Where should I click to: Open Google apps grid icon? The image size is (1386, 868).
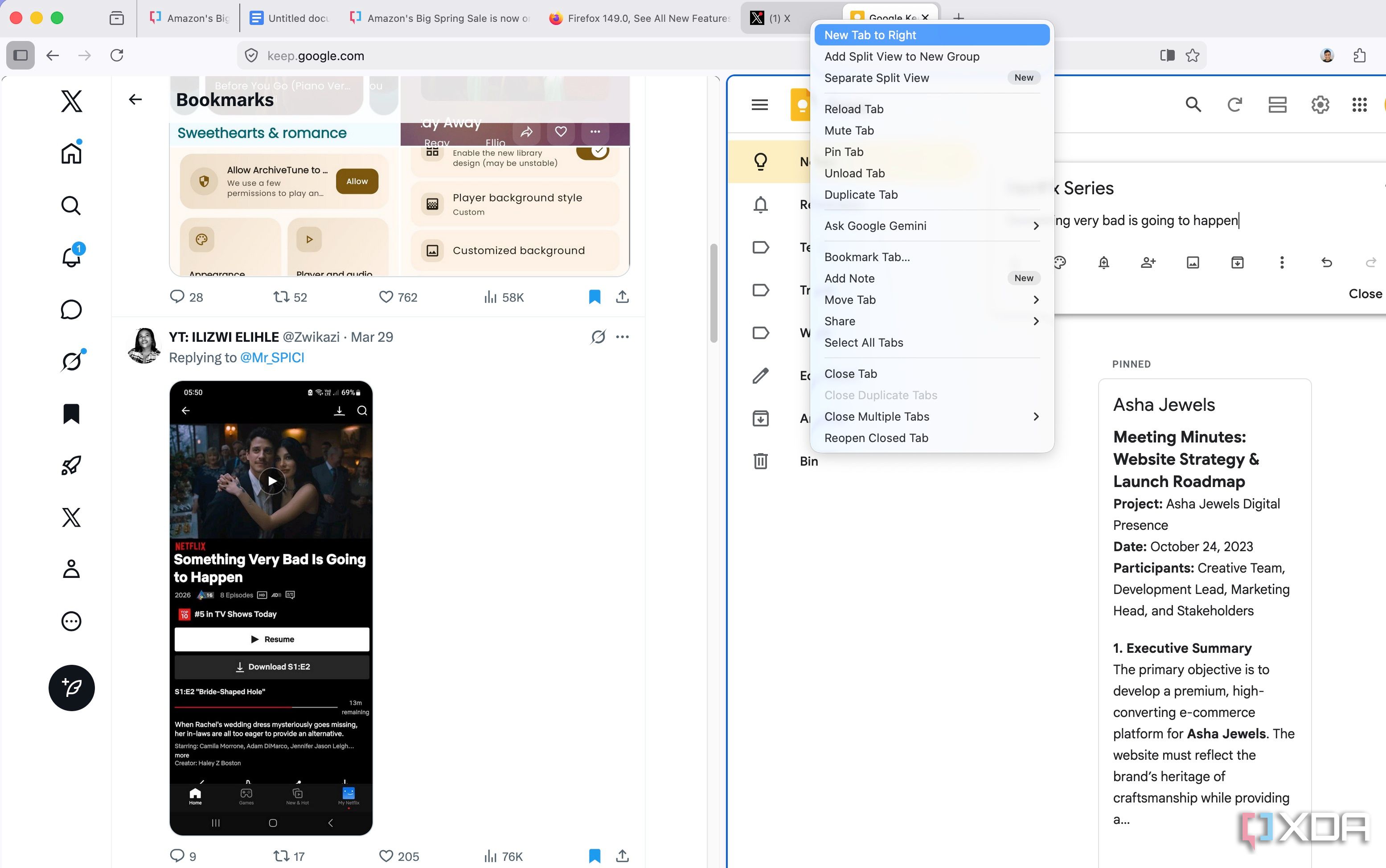coord(1360,104)
